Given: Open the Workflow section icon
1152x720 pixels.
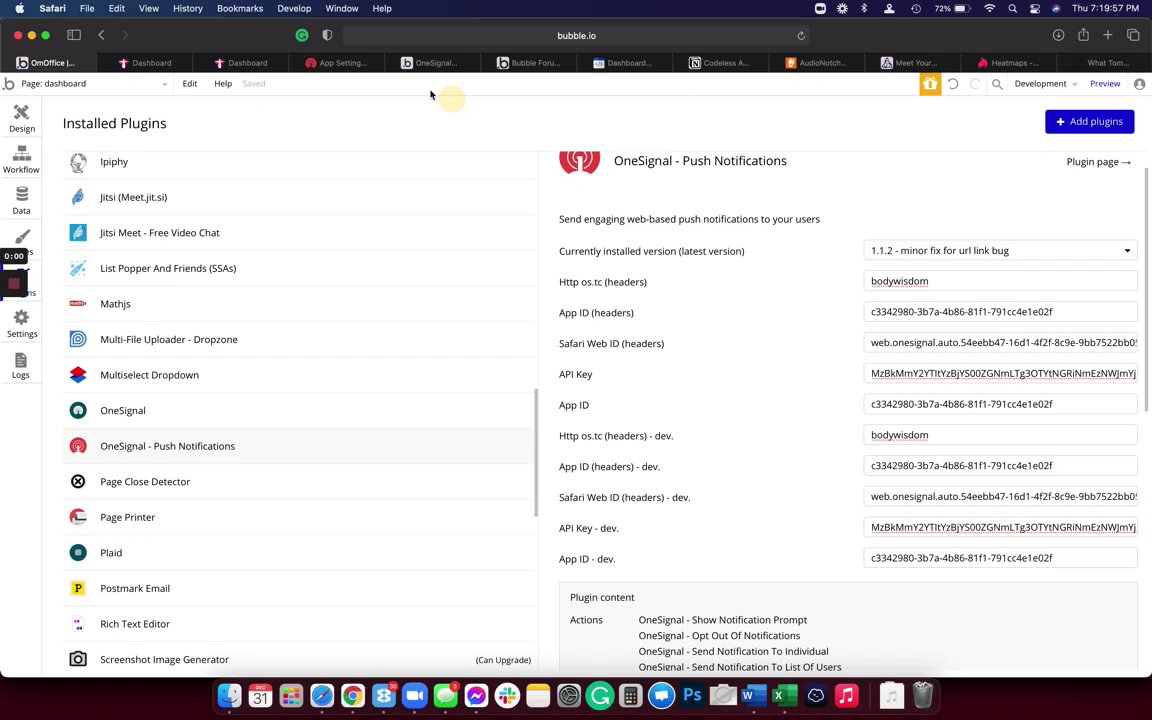Looking at the screenshot, I should [x=21, y=159].
